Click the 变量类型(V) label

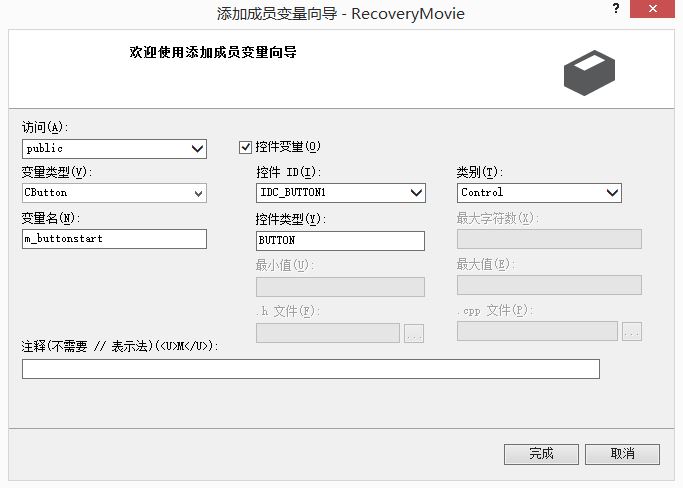57,173
